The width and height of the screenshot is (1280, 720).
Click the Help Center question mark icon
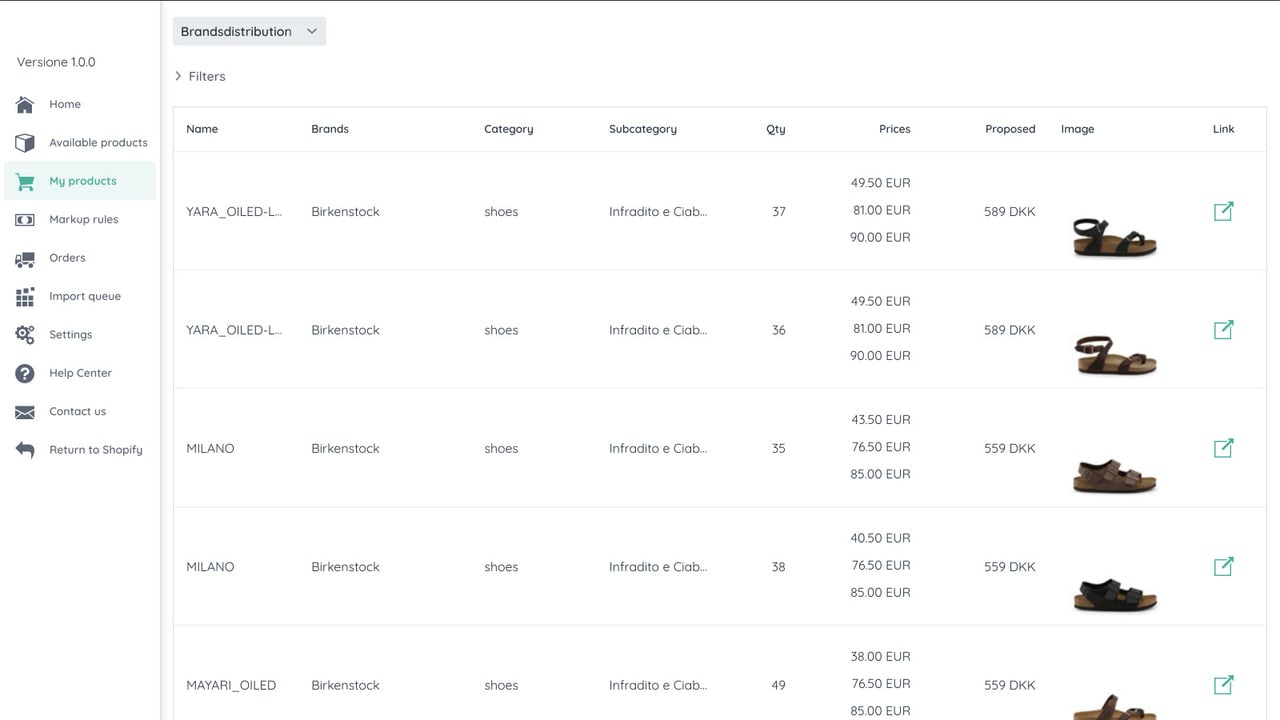click(25, 373)
